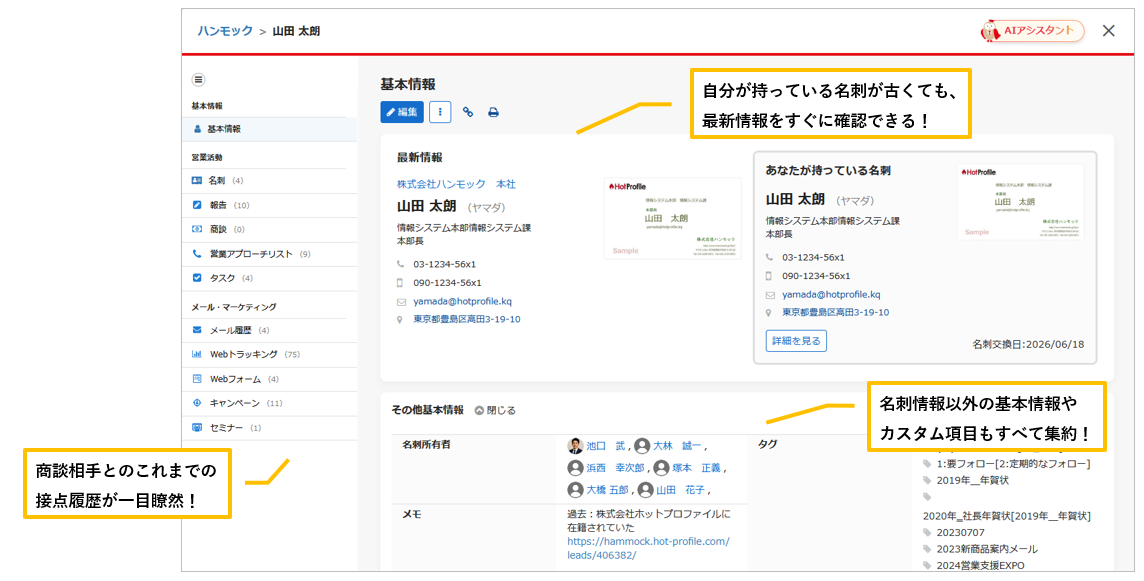Click 名刺交換日:2026/06/18 text
This screenshot has width=1144, height=581.
coord(1028,344)
